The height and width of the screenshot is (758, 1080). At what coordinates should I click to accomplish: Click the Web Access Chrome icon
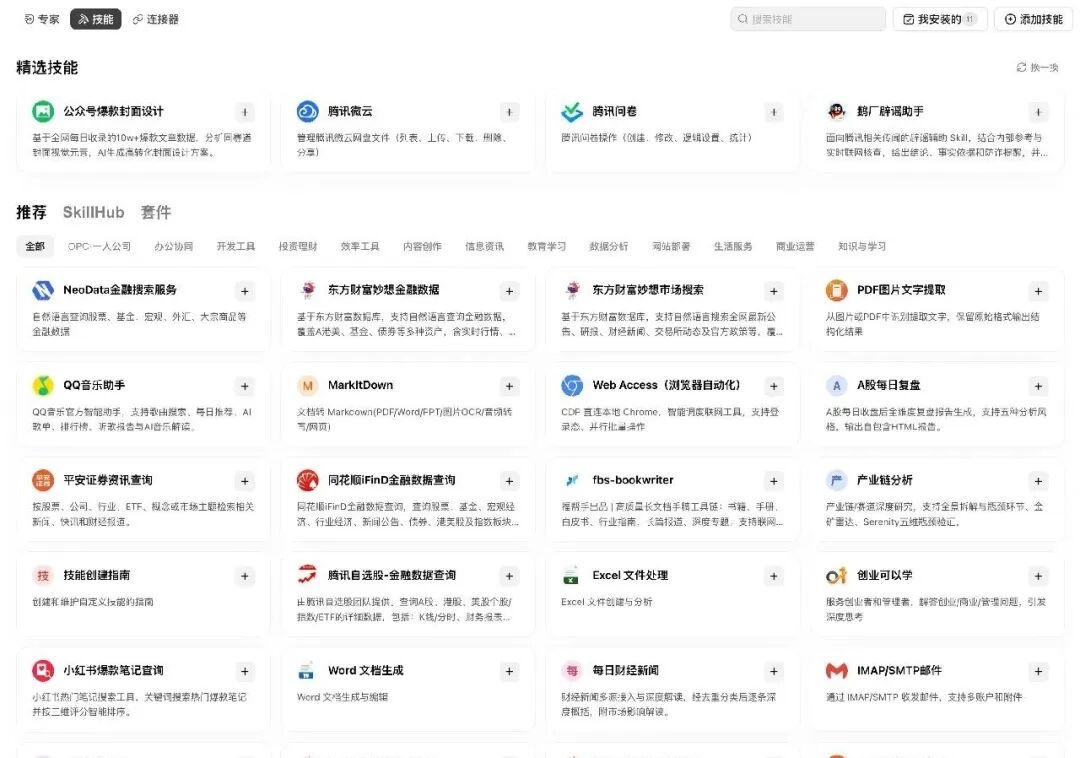572,386
